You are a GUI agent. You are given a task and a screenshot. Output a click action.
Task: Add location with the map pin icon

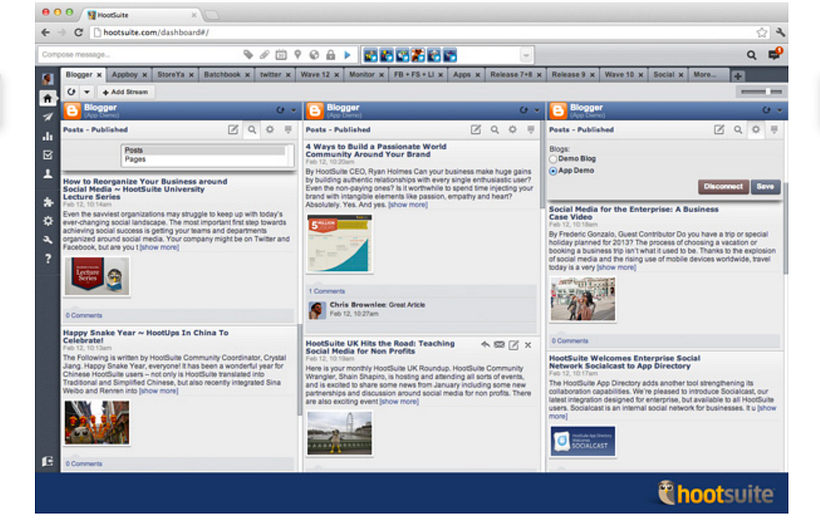[298, 54]
